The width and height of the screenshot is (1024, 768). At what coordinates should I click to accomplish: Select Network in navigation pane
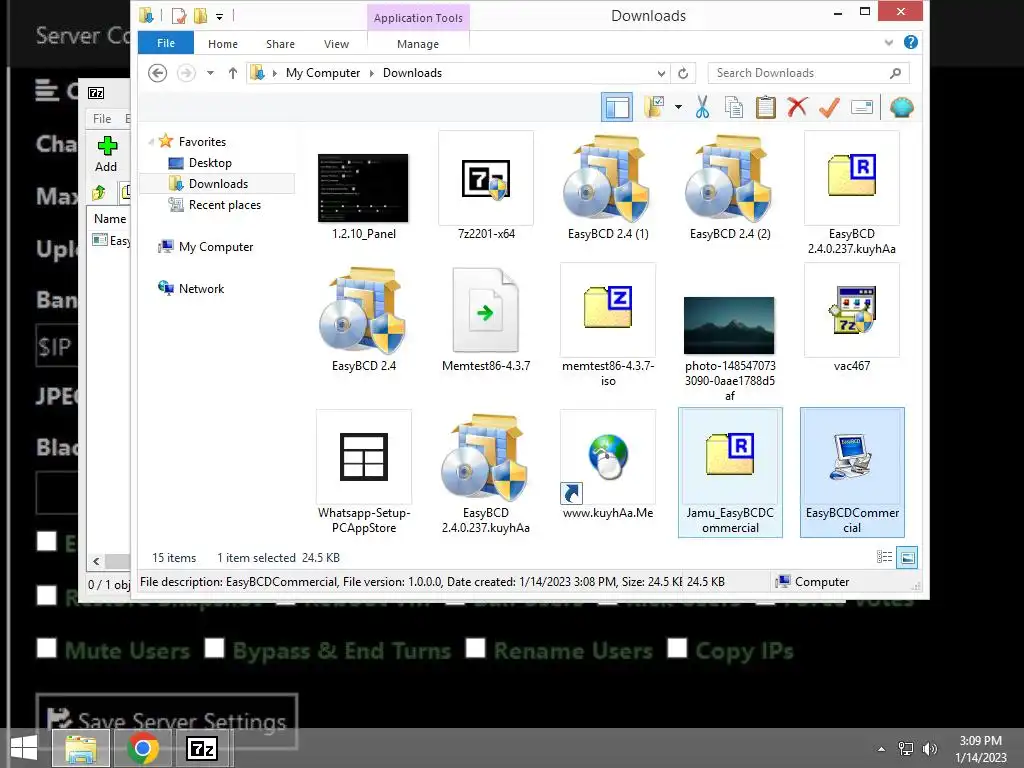201,289
